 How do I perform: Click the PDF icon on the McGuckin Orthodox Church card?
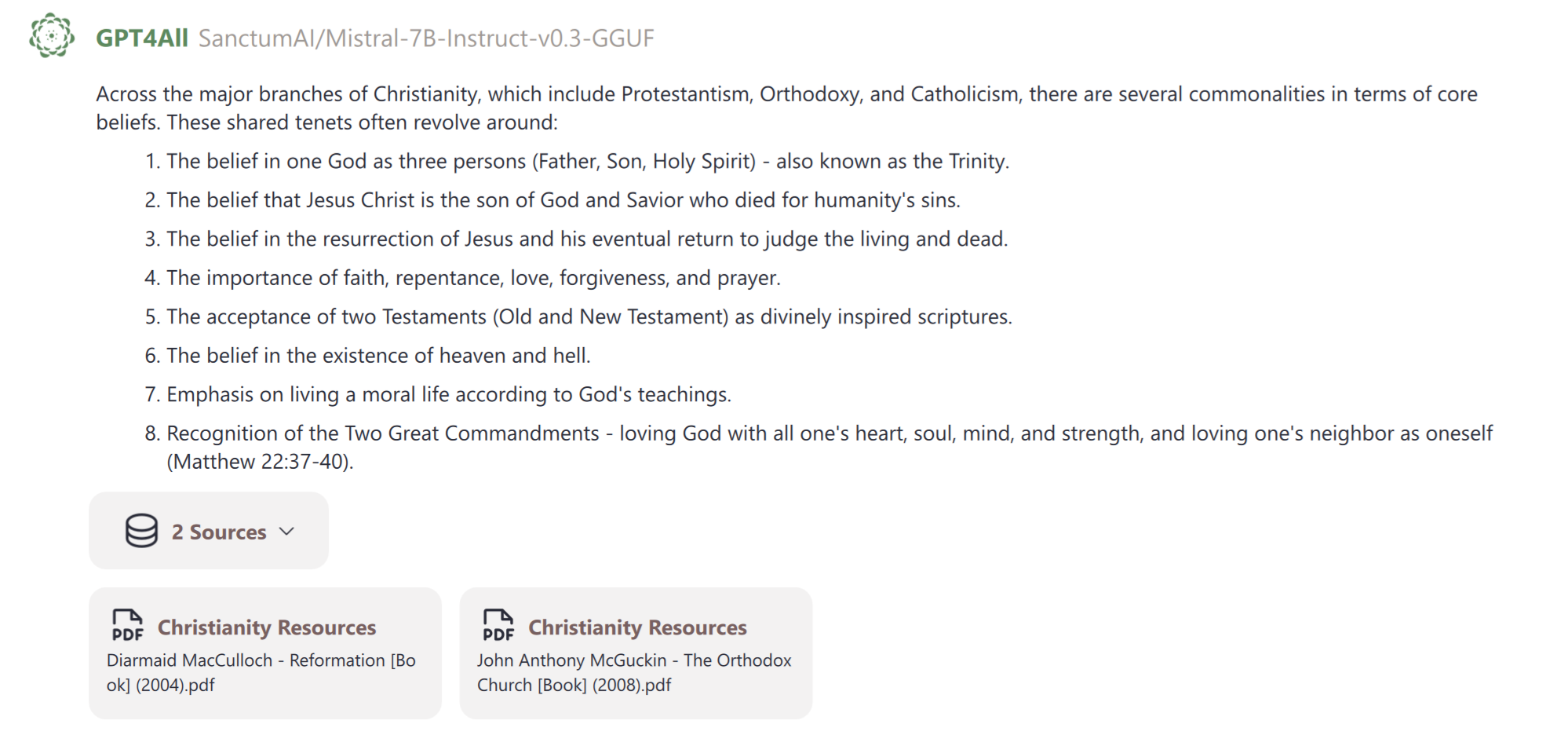click(498, 625)
